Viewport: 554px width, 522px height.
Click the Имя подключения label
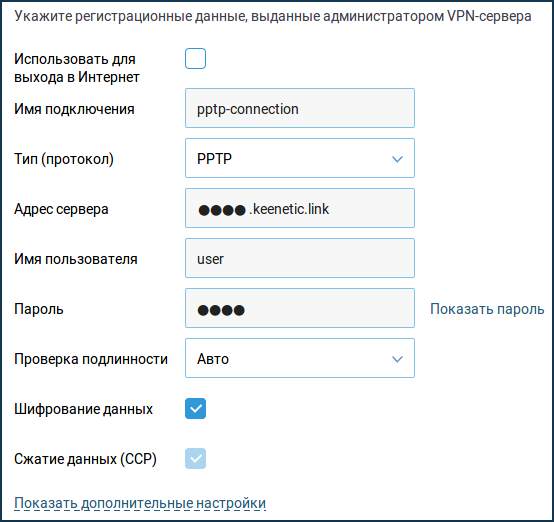[x=74, y=109]
